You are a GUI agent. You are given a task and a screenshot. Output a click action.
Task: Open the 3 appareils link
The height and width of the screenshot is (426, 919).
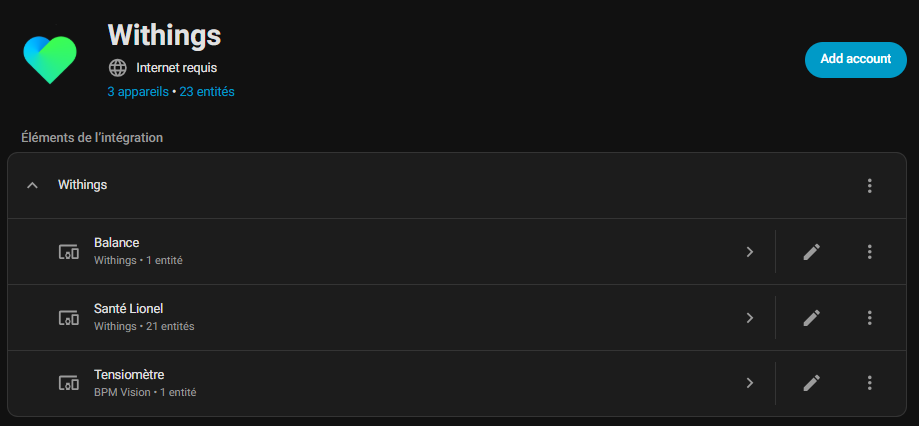[138, 92]
